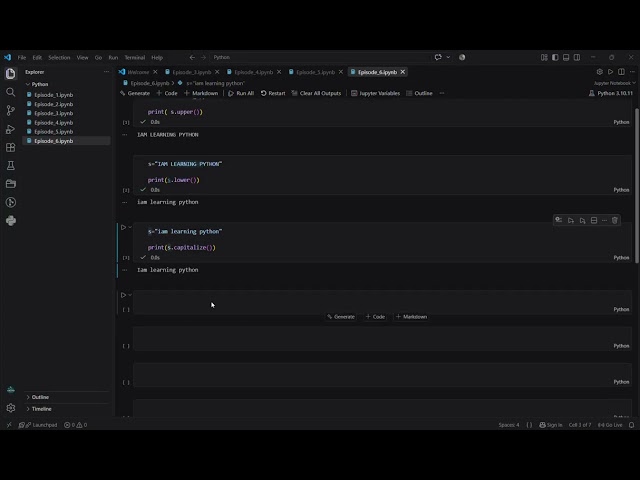Open the Help menu

[x=157, y=58]
